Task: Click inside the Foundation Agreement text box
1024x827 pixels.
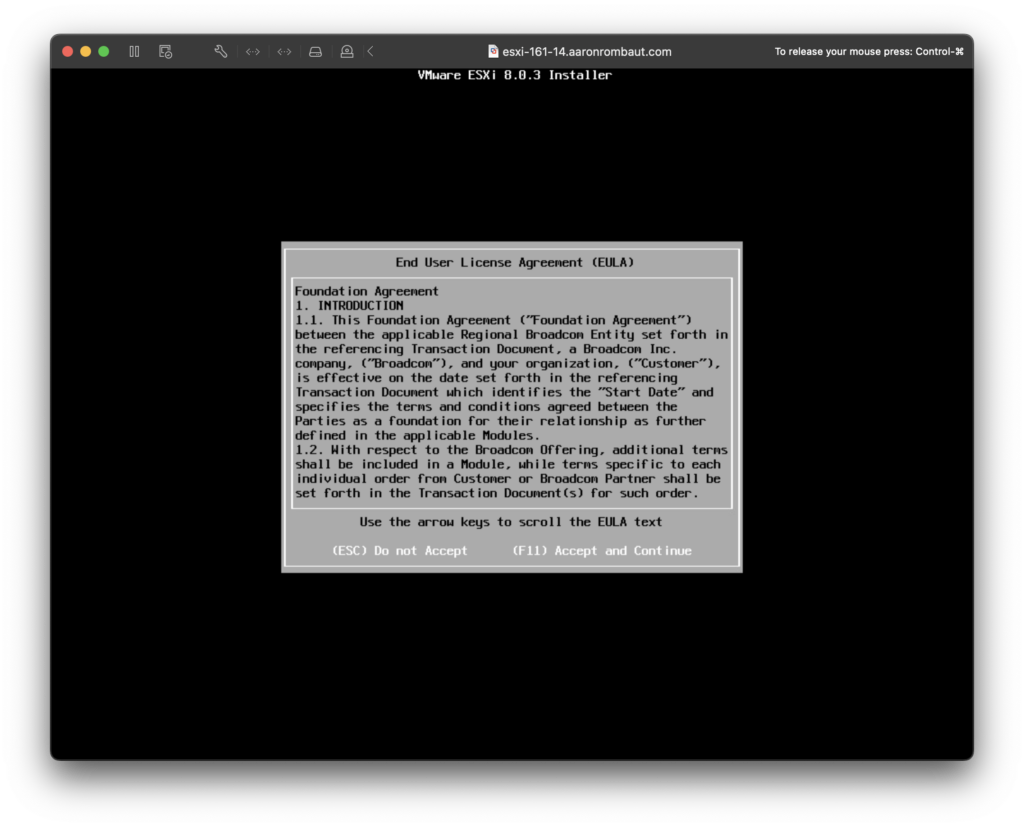Action: click(511, 392)
